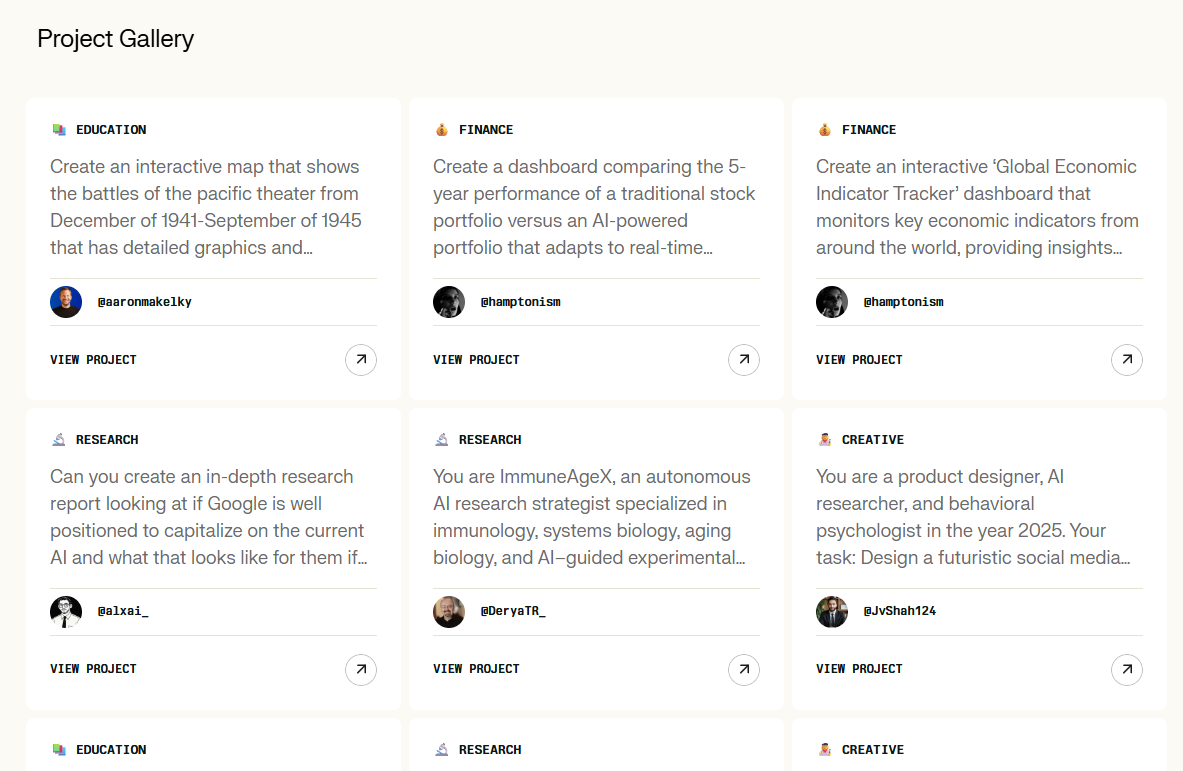Select @DeryaTR_ avatar image

point(449,612)
